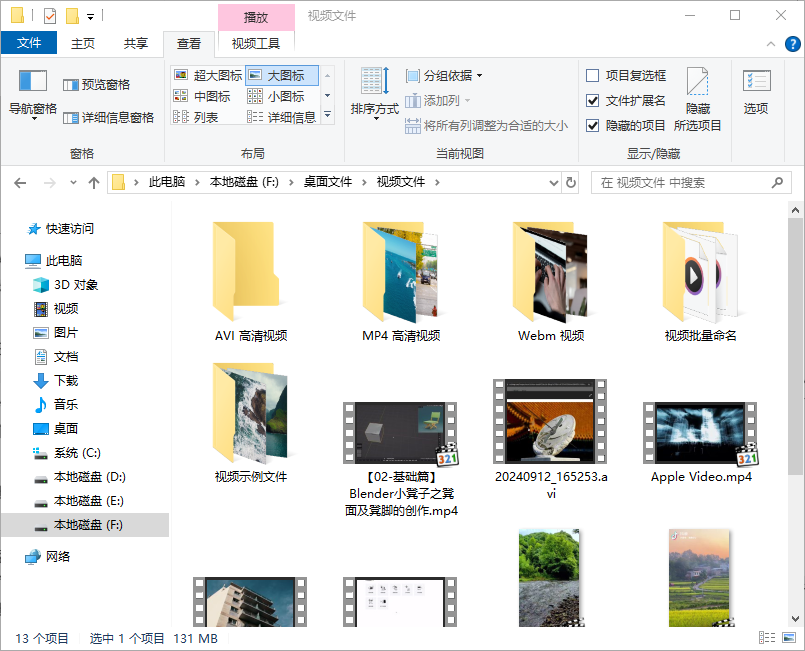Click the 播放 contextual tab
Image resolution: width=805 pixels, height=651 pixels.
pos(256,17)
